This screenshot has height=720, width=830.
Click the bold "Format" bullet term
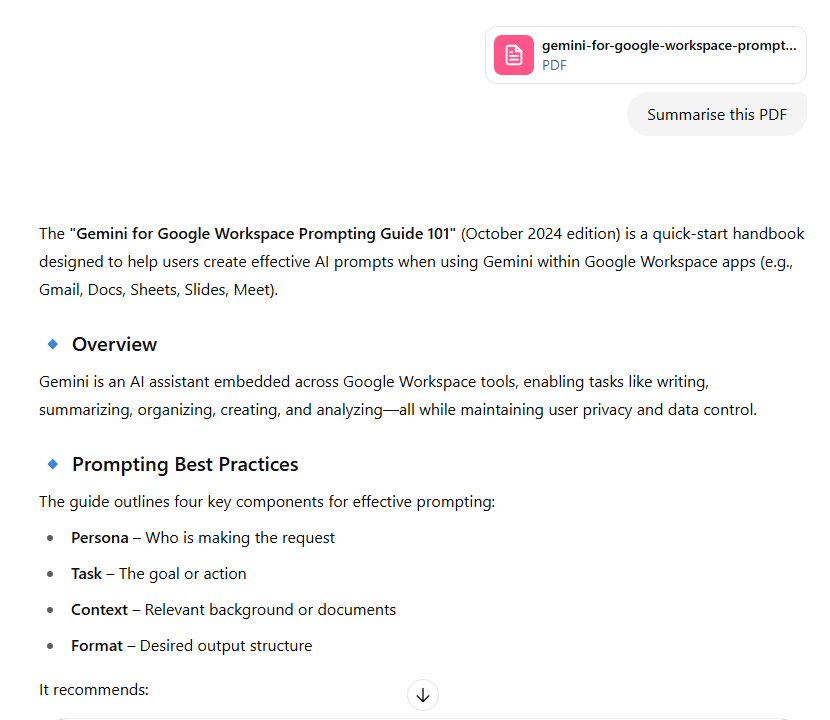click(x=96, y=646)
